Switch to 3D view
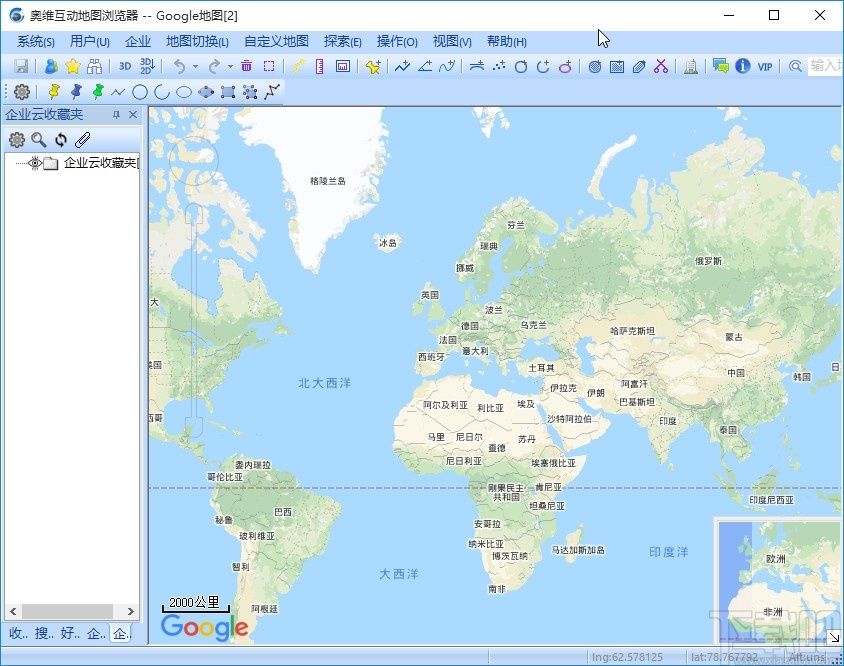 (125, 66)
